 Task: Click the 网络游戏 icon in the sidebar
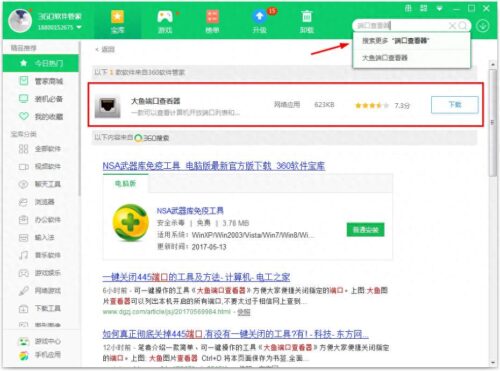(23, 291)
